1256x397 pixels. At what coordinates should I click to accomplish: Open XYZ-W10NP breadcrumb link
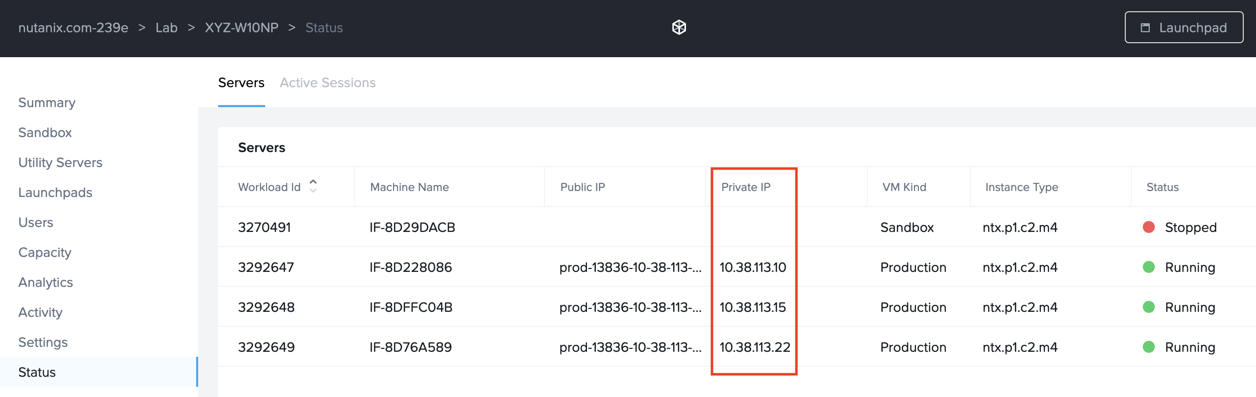(241, 27)
